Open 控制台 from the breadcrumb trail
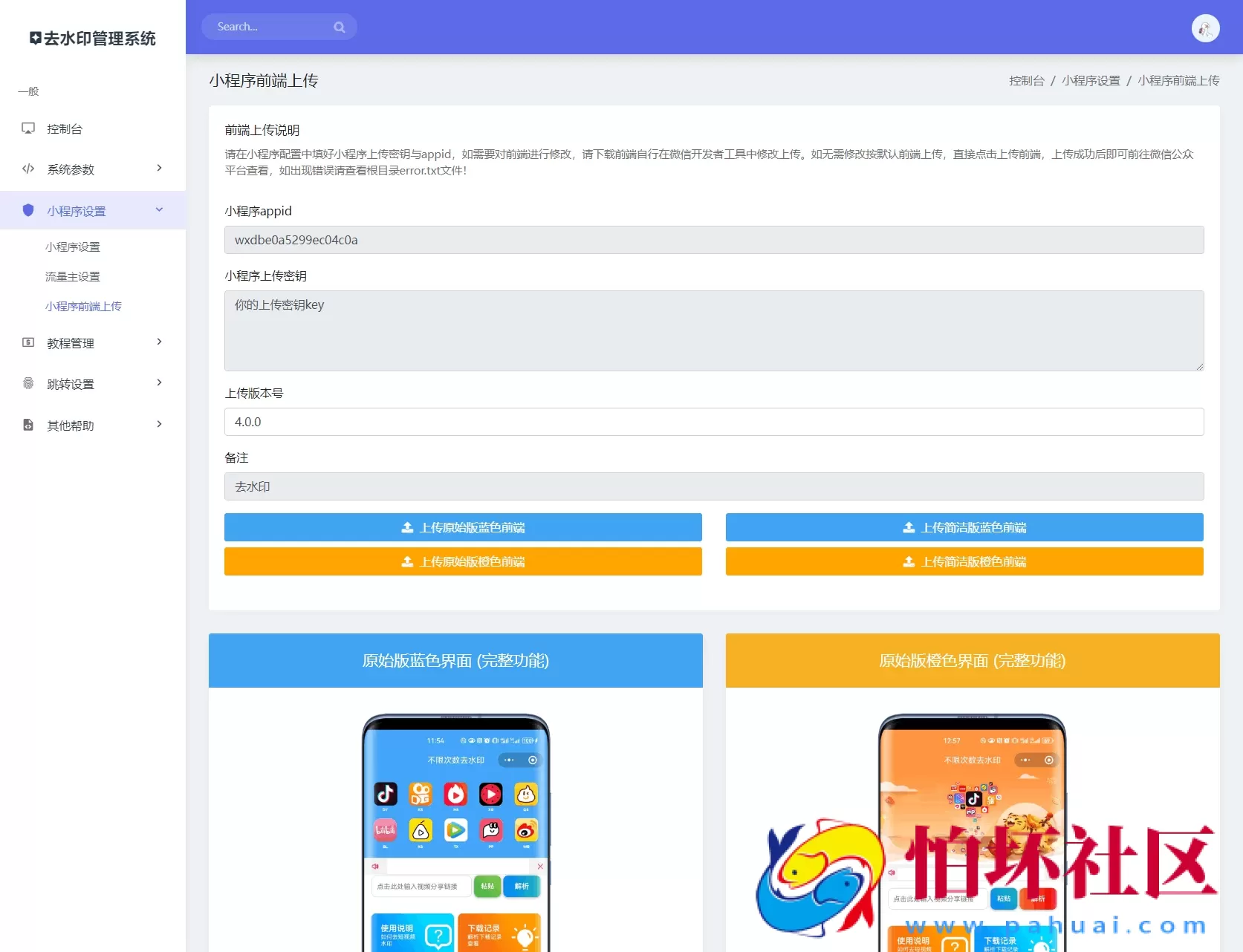Image resolution: width=1243 pixels, height=952 pixels. (x=1026, y=80)
